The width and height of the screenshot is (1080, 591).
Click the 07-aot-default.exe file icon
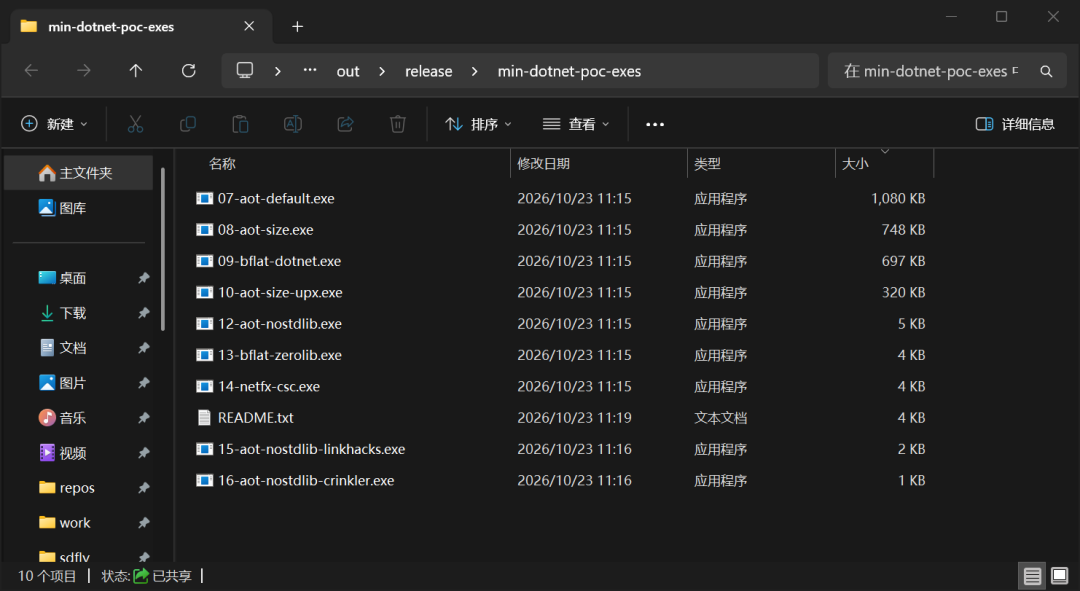click(205, 198)
